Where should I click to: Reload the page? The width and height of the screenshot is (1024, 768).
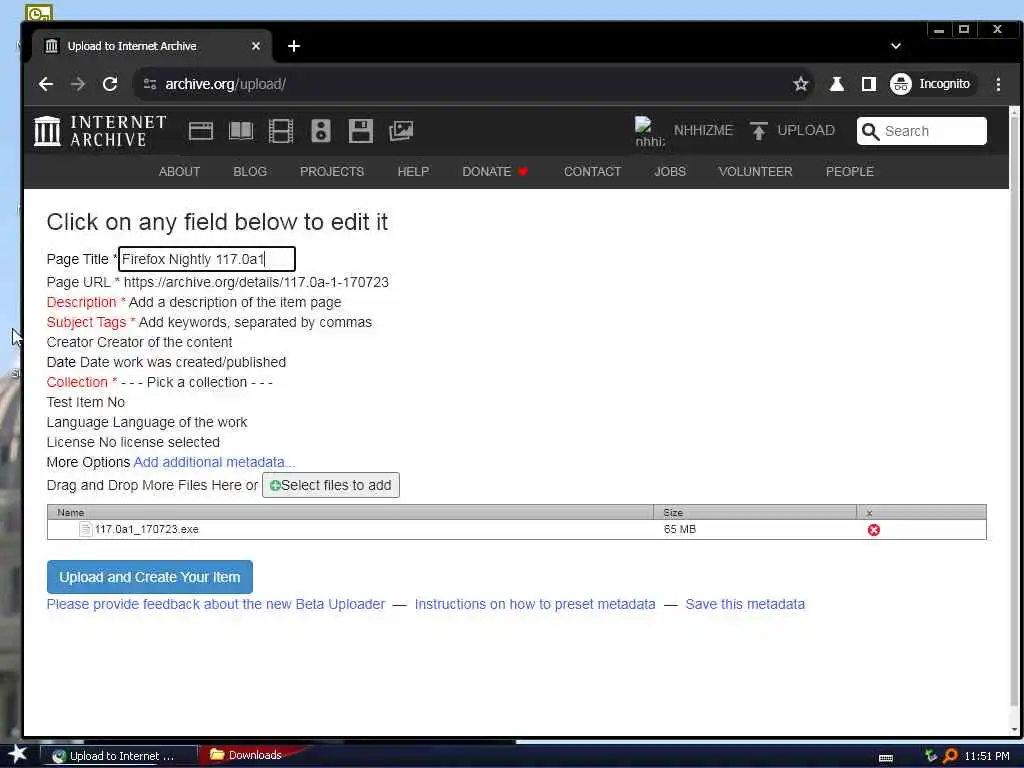(110, 84)
